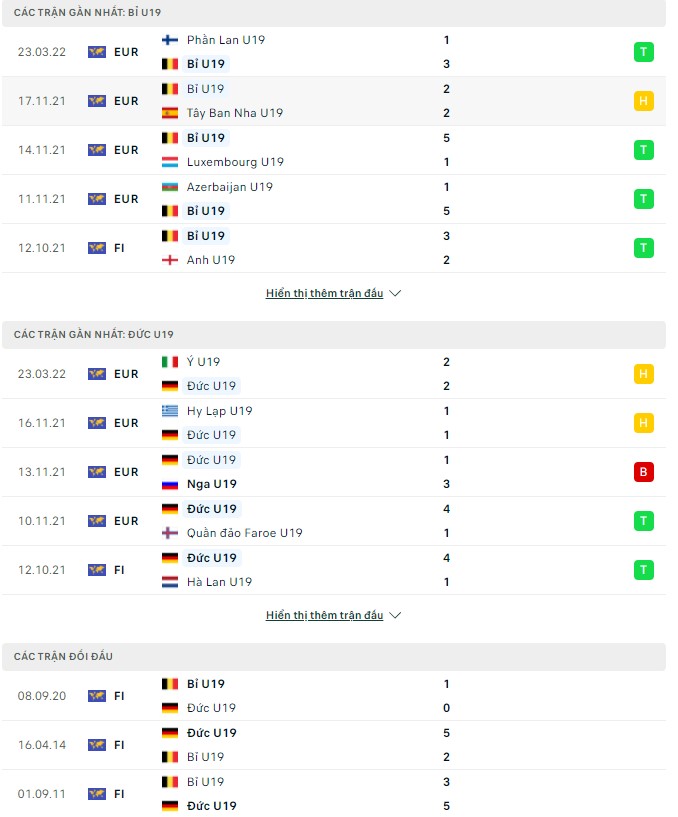Expand more matches under Bỉ U19 section
Viewport: 678px width, 817px height.
coord(333,294)
